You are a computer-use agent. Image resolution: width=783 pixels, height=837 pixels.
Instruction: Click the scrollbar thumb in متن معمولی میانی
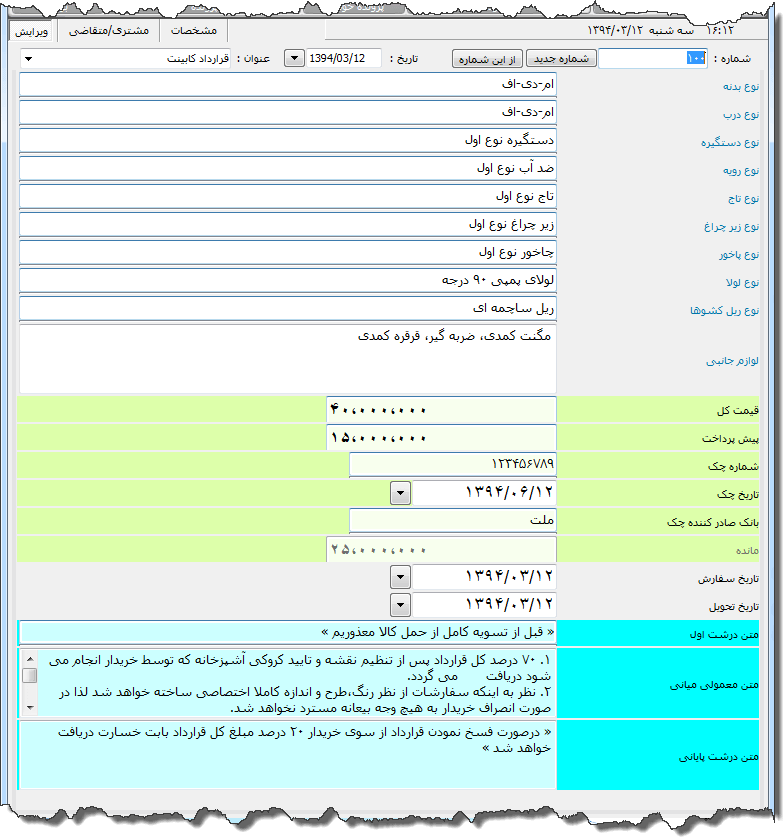30,675
